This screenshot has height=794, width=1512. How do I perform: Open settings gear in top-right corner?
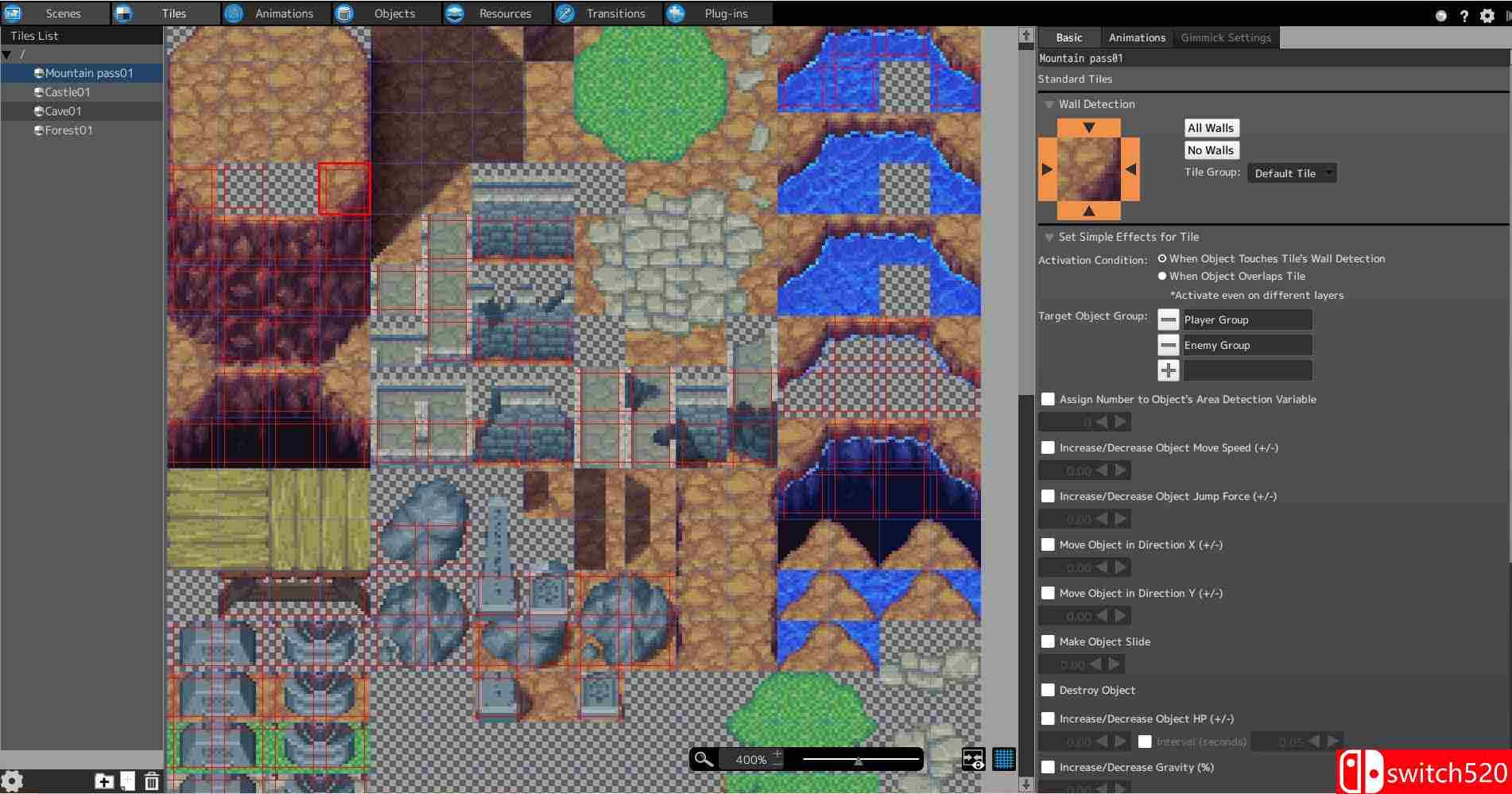[1487, 15]
